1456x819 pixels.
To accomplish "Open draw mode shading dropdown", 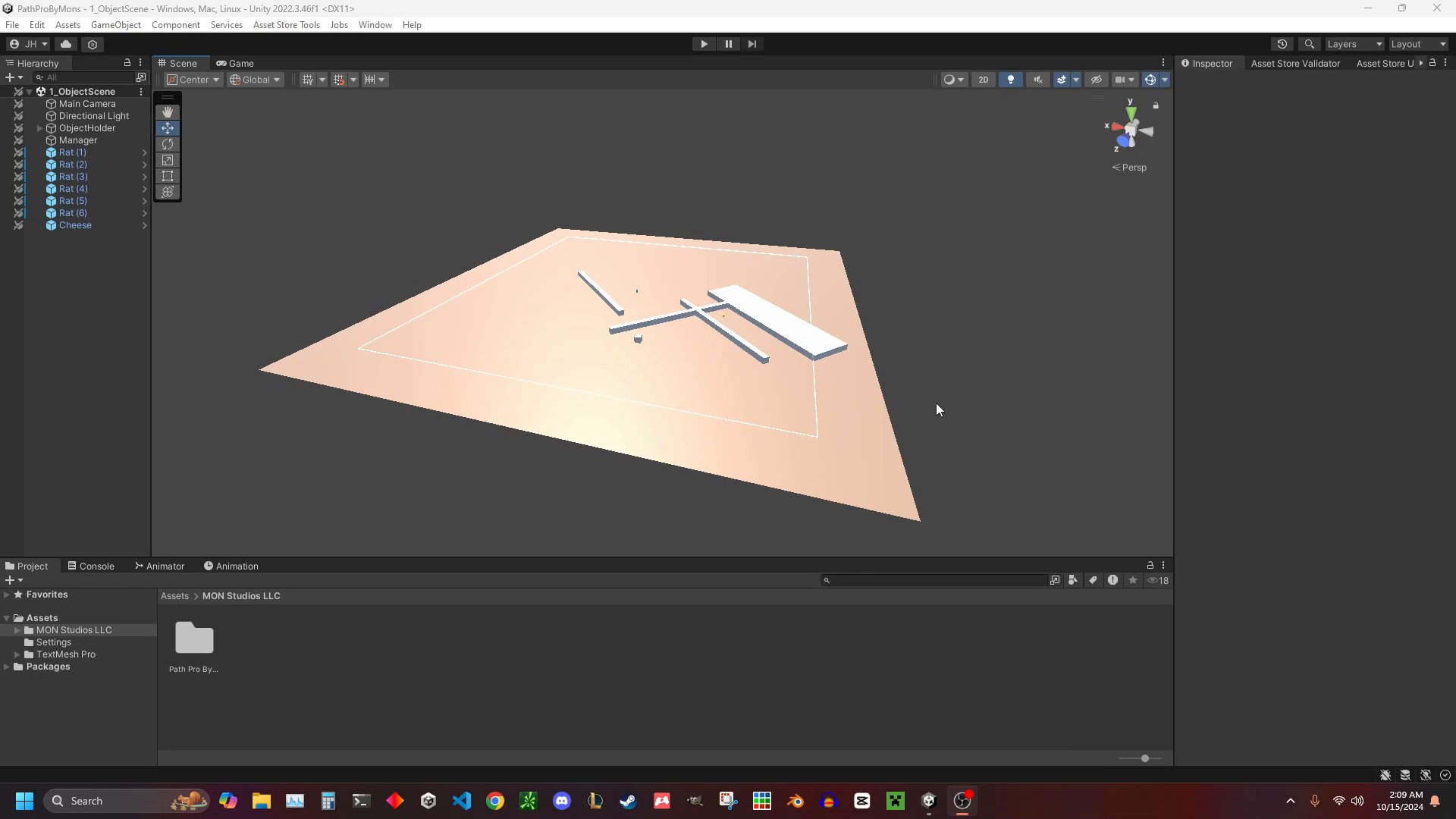I will click(x=954, y=80).
